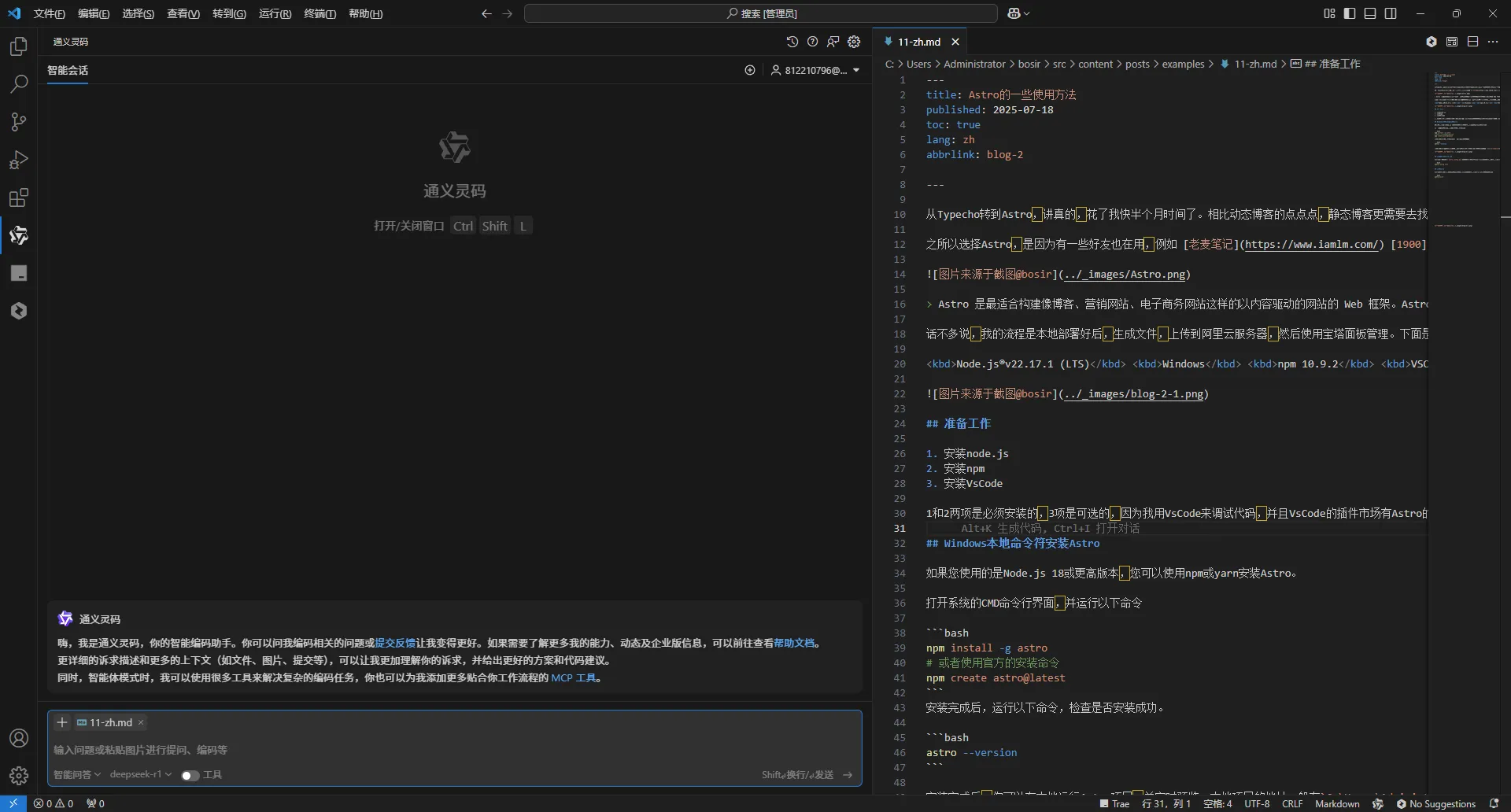1511x812 pixels.
Task: Select the Tongyi Lingma icon in activity bar
Action: click(19, 235)
